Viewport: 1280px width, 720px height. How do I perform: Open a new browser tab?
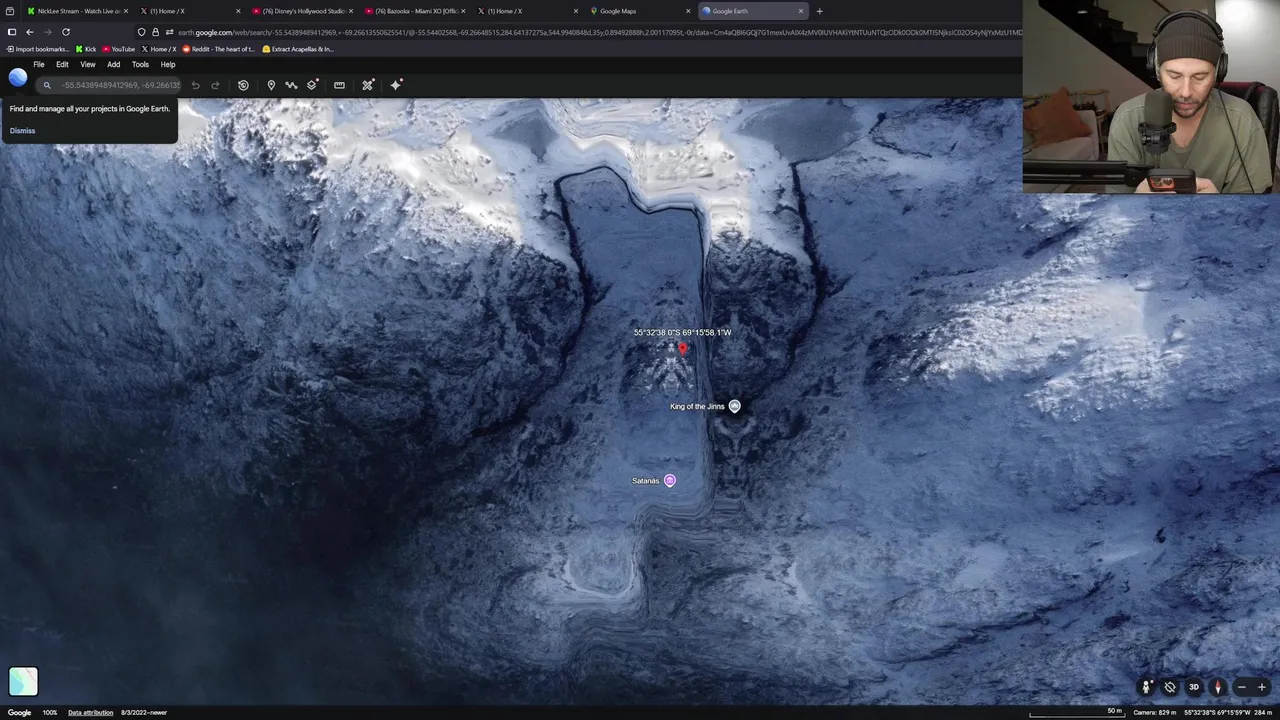pos(819,11)
